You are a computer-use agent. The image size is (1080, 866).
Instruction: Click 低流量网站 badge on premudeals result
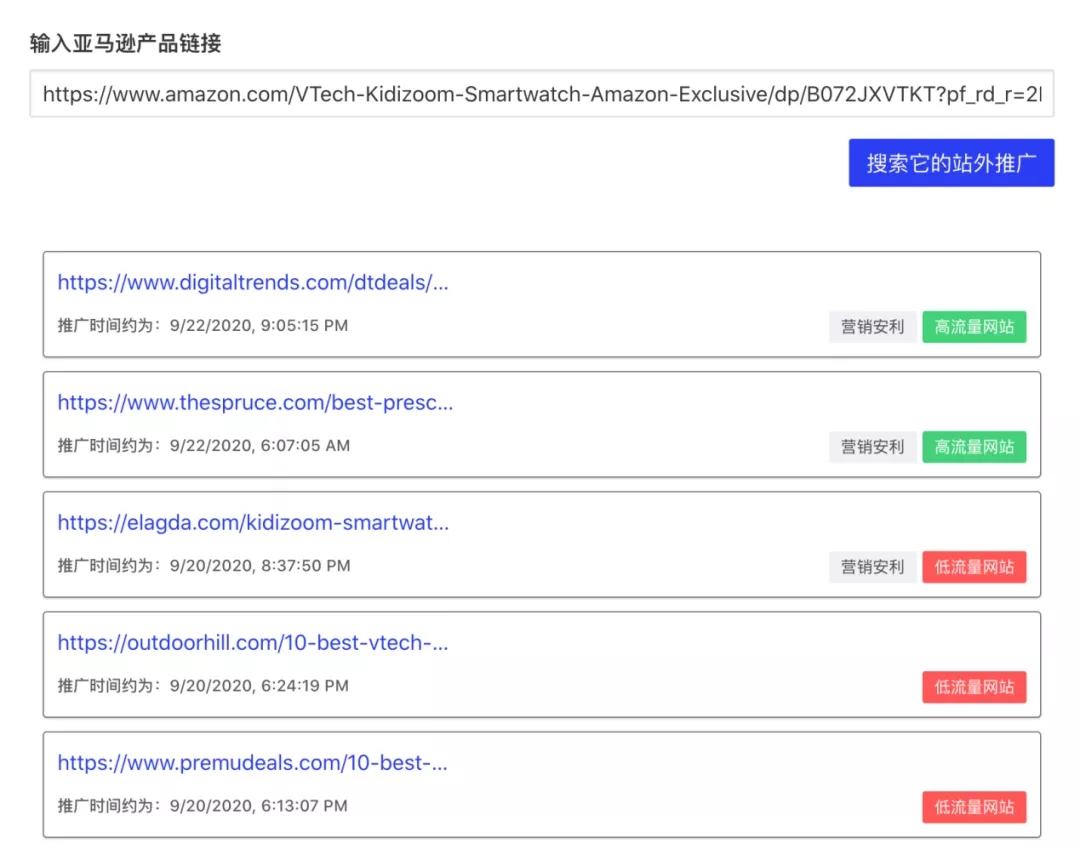pos(974,807)
